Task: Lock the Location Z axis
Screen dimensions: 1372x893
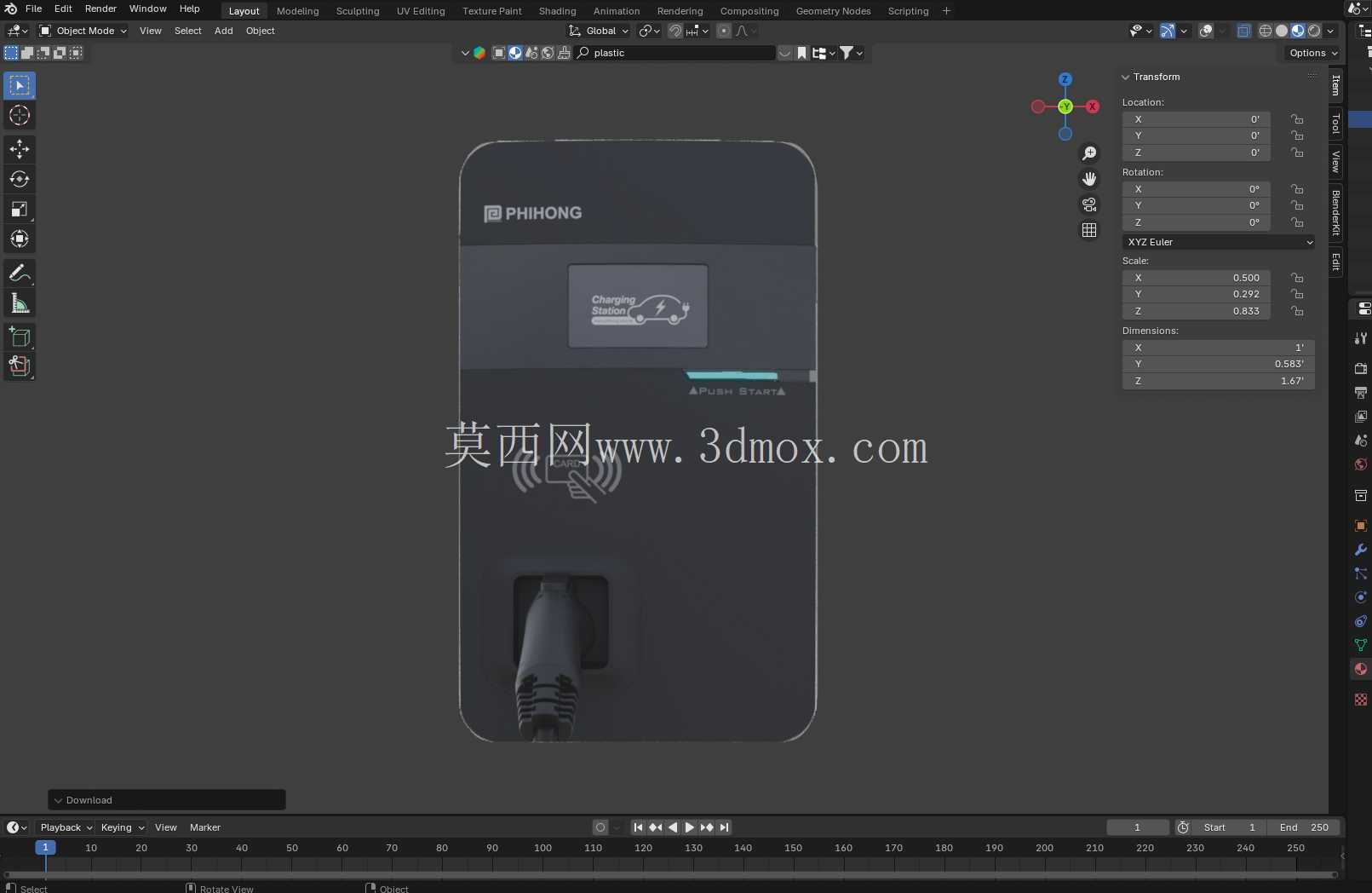Action: click(1297, 153)
